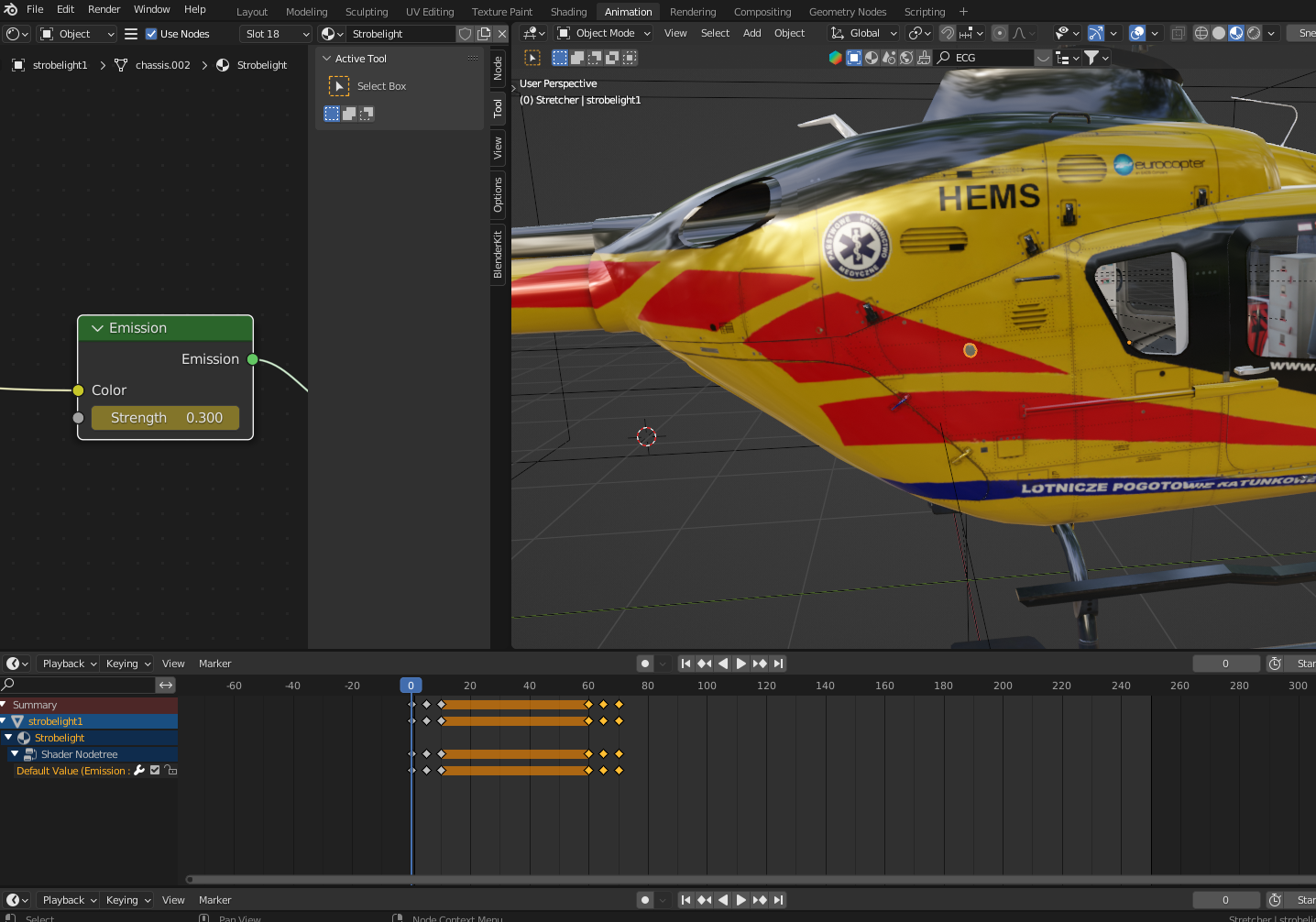The height and width of the screenshot is (922, 1316).
Task: Click the chassis.002 breadcrumb
Action: (x=163, y=65)
